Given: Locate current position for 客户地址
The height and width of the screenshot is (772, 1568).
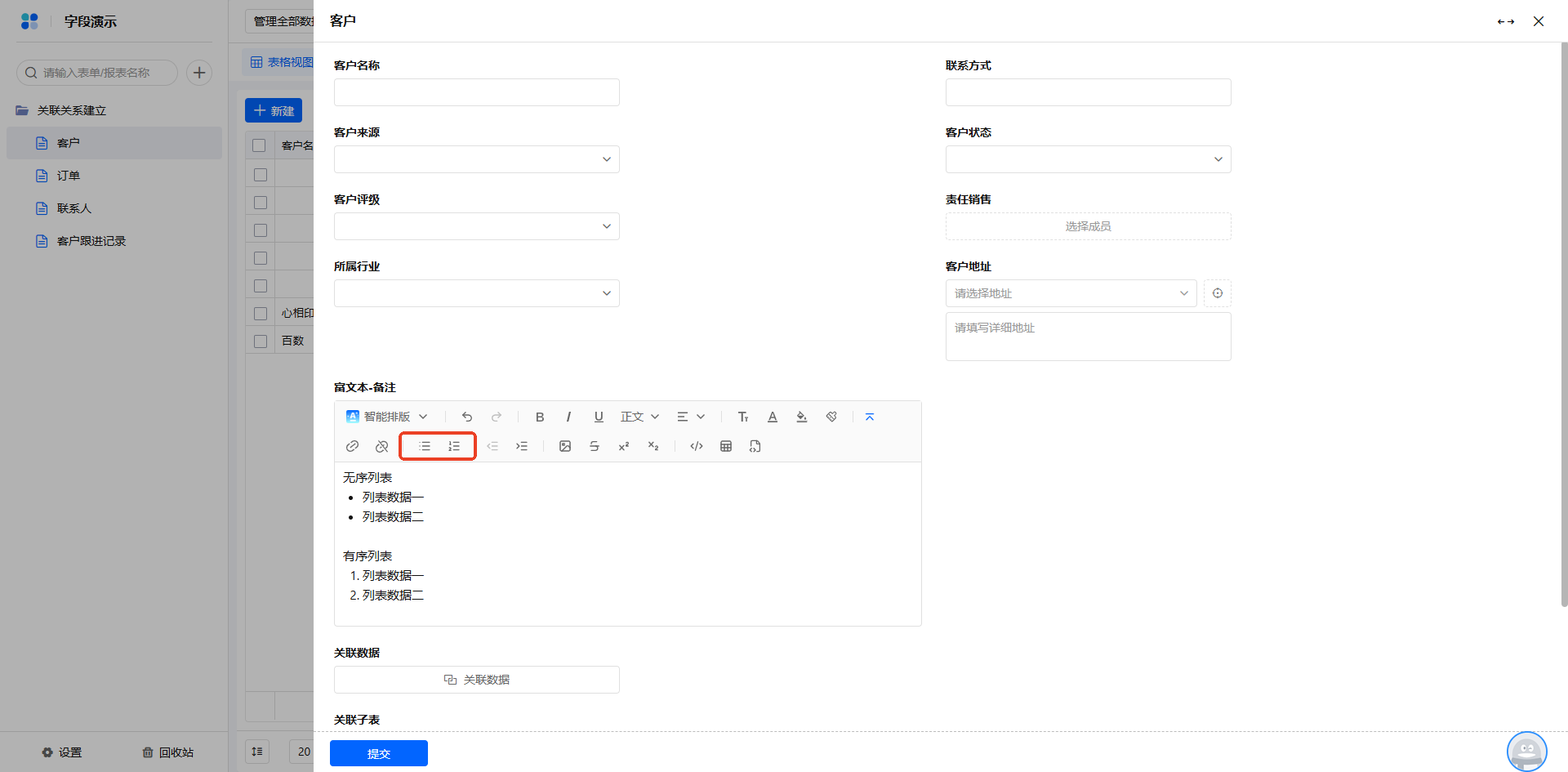Looking at the screenshot, I should coord(1218,293).
